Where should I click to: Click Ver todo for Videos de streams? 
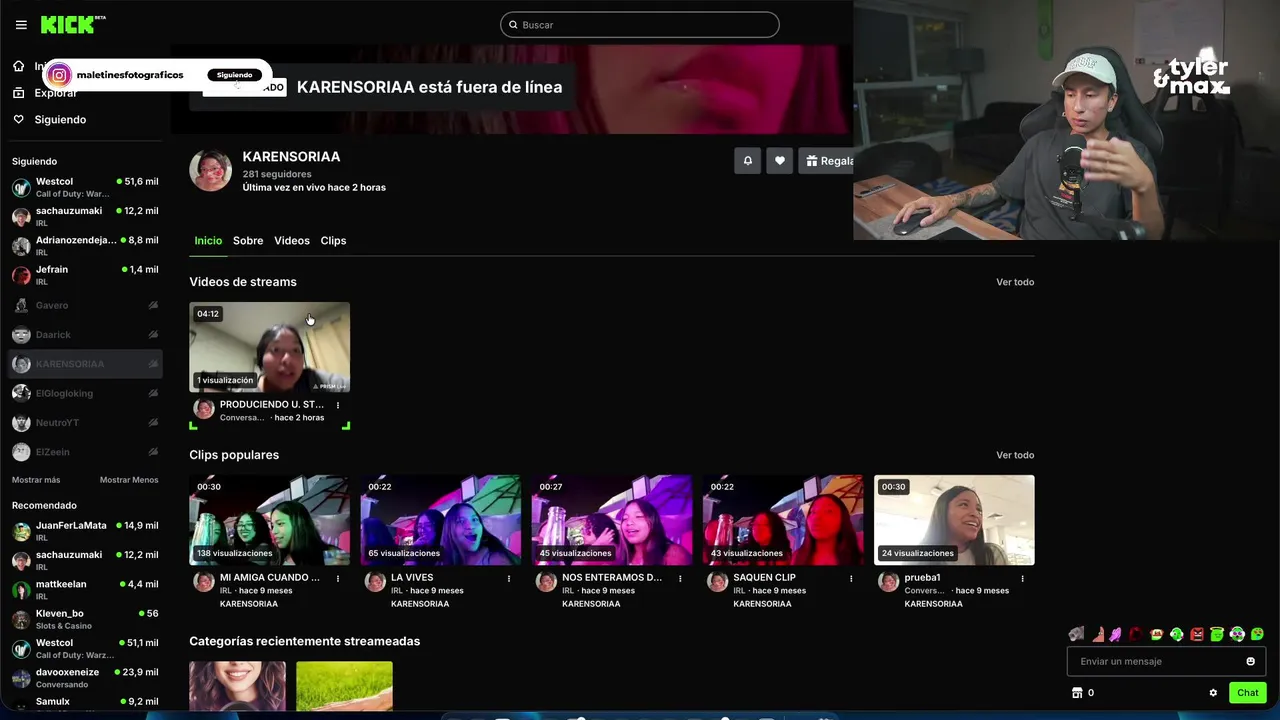click(1015, 282)
